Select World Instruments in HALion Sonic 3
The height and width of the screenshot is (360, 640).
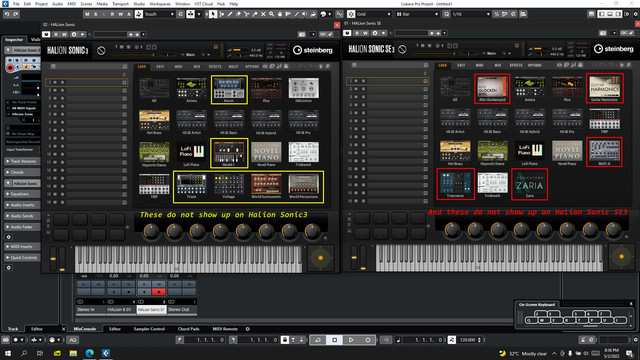pos(266,186)
